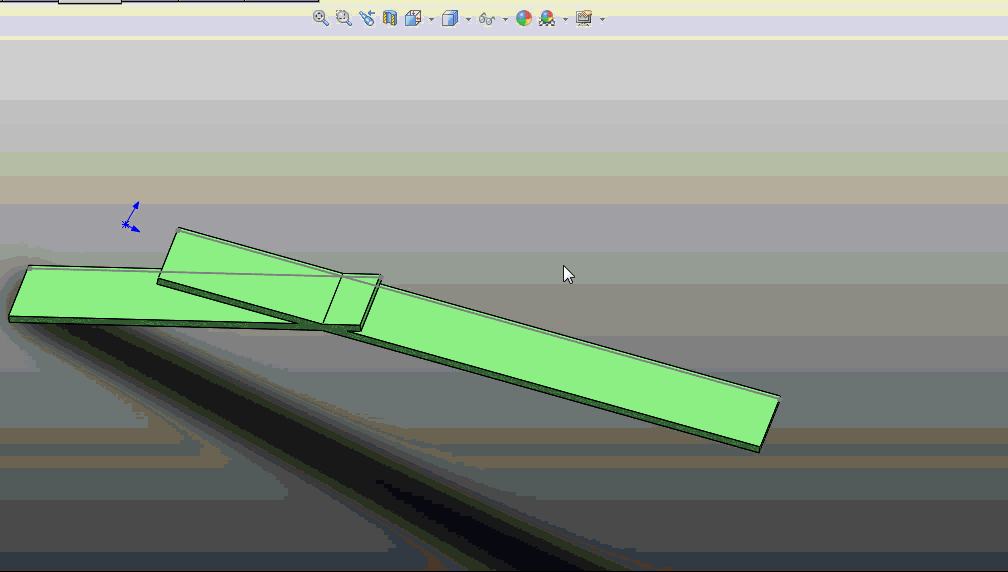Click the Apply Scene icon
This screenshot has width=1008, height=572.
click(x=547, y=18)
